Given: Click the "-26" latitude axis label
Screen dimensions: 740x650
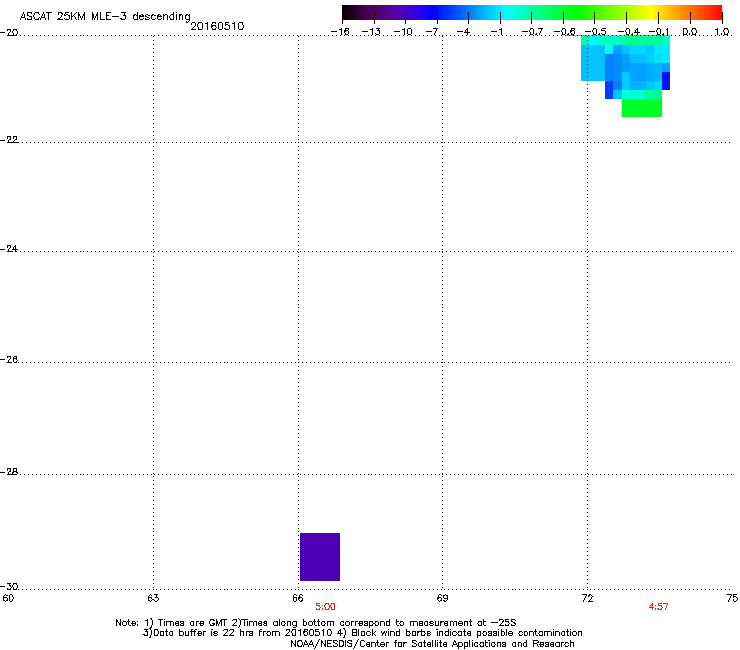Looking at the screenshot, I should (x=9, y=360).
